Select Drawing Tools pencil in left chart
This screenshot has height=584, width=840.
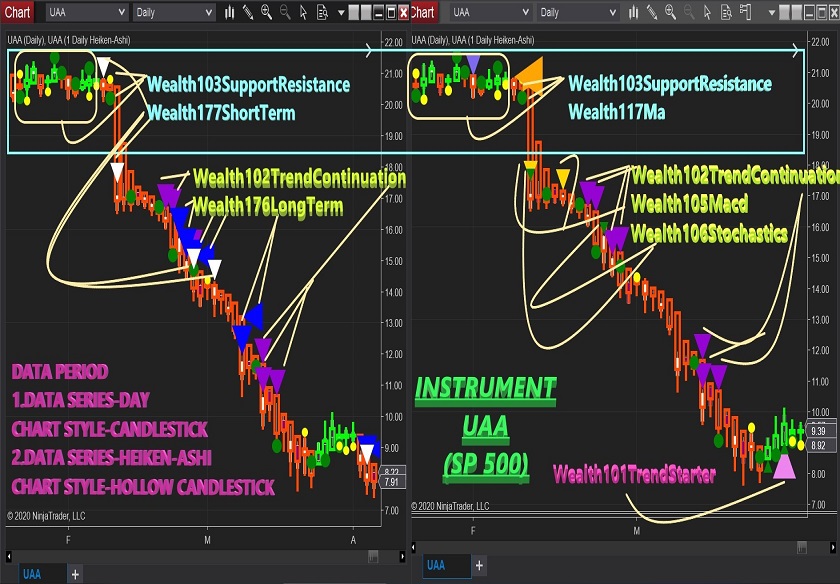[248, 12]
